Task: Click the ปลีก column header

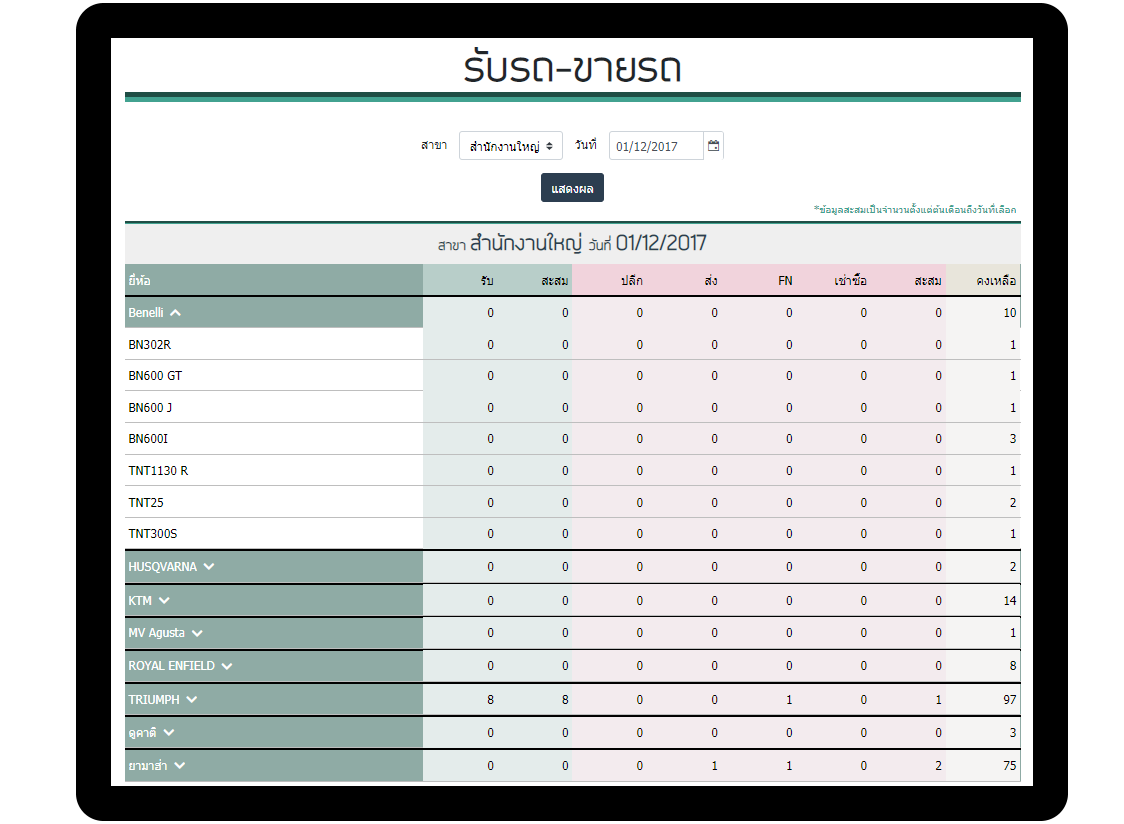Action: tap(631, 281)
